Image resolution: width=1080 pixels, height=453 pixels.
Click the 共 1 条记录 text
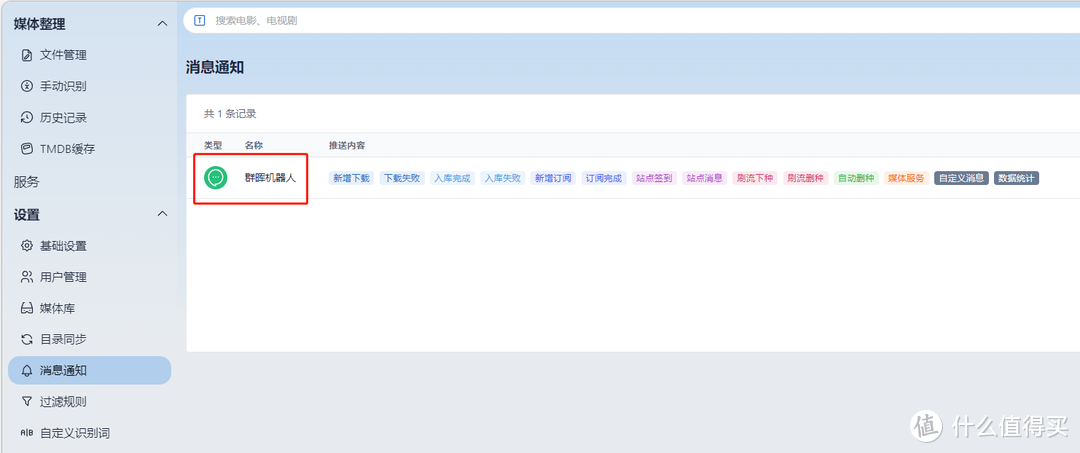pos(230,114)
